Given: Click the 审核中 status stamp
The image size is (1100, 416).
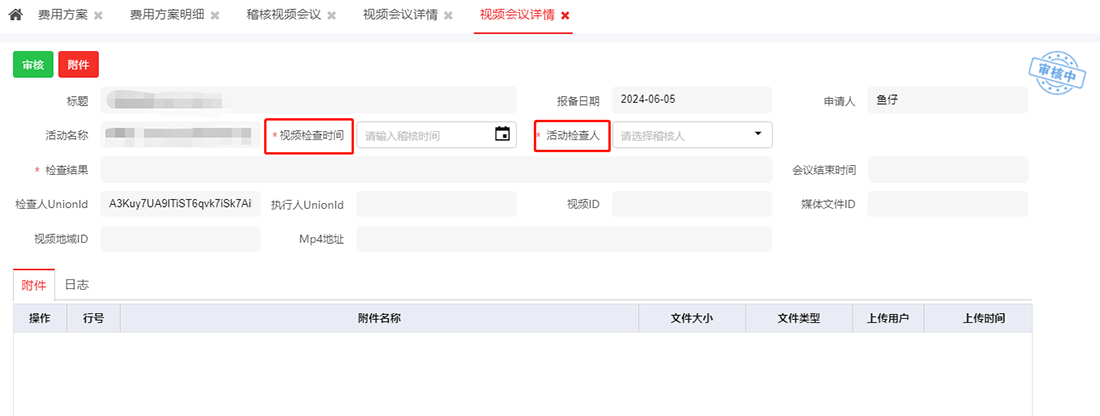Looking at the screenshot, I should tap(1056, 73).
